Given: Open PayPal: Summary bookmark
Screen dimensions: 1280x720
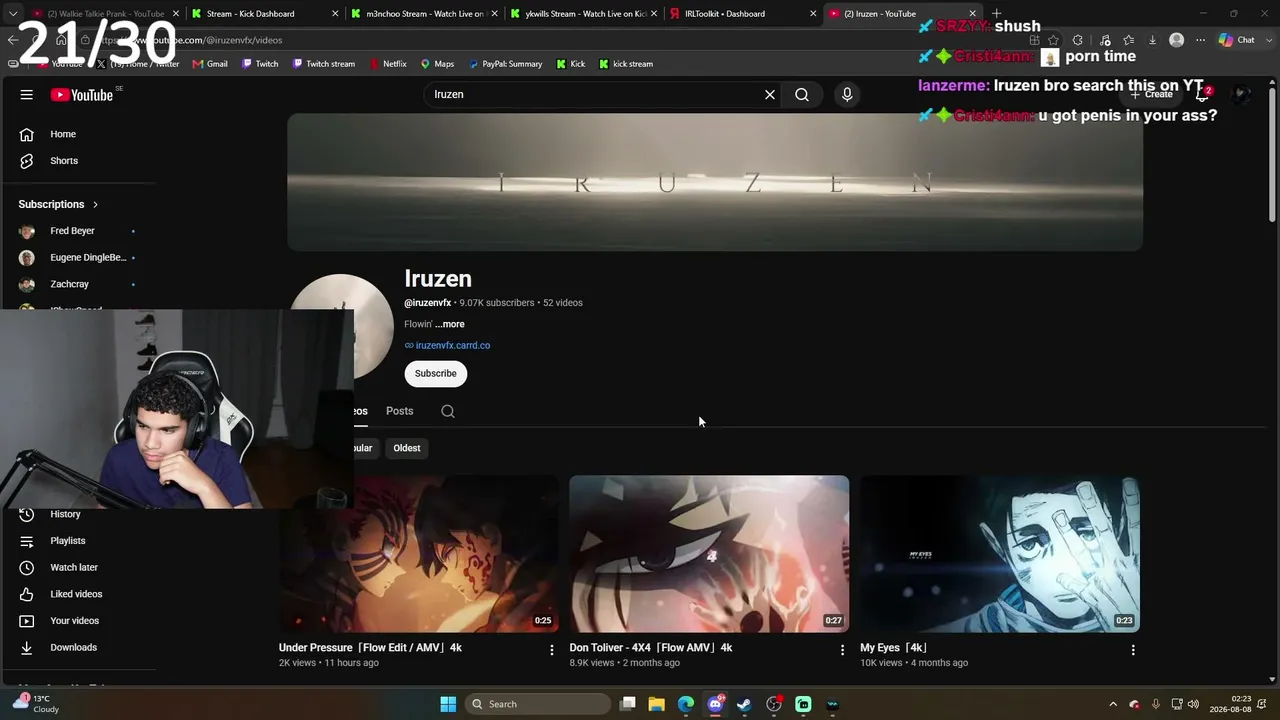Looking at the screenshot, I should click(x=505, y=64).
